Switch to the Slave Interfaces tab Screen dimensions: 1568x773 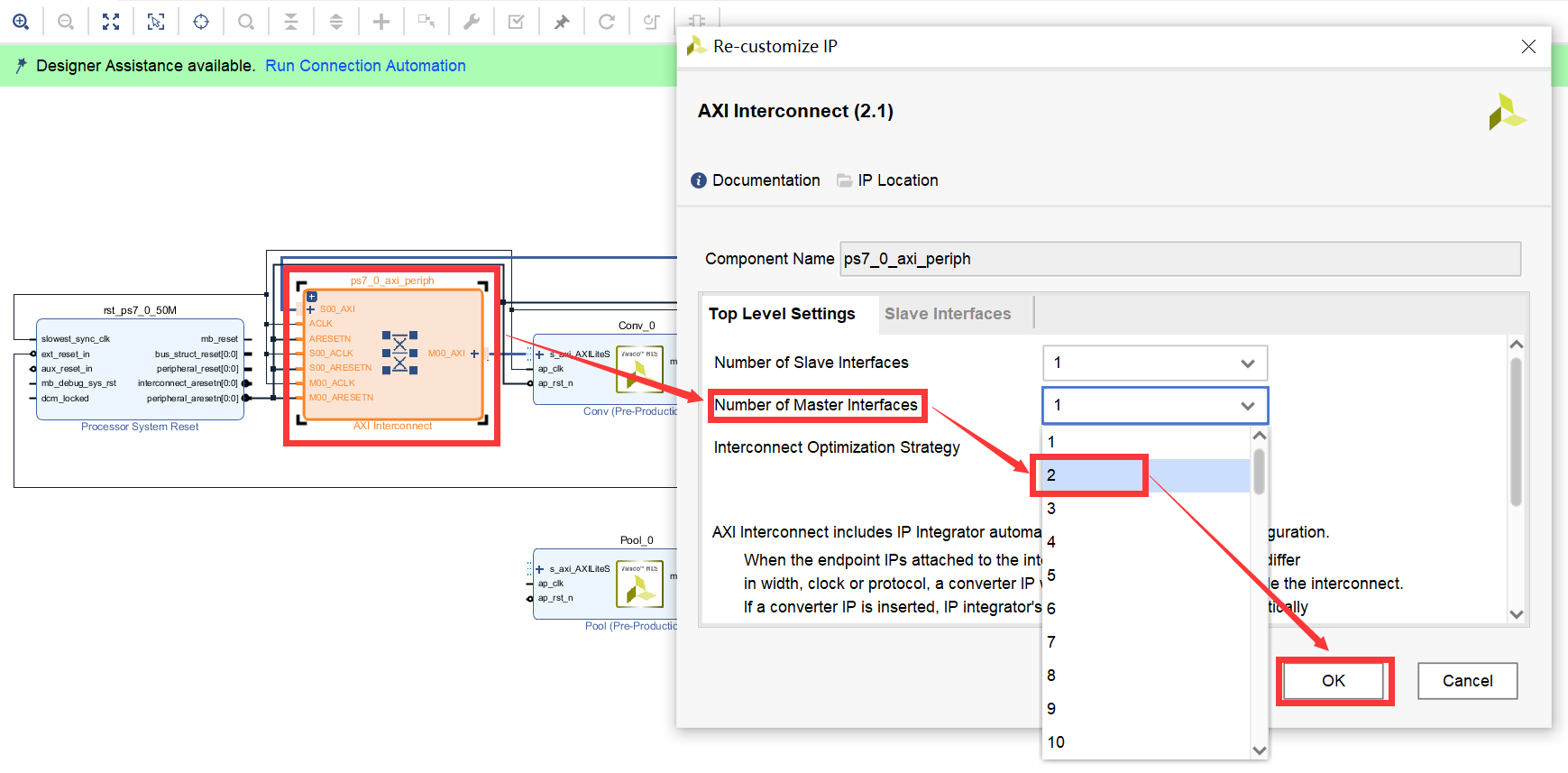tap(947, 314)
